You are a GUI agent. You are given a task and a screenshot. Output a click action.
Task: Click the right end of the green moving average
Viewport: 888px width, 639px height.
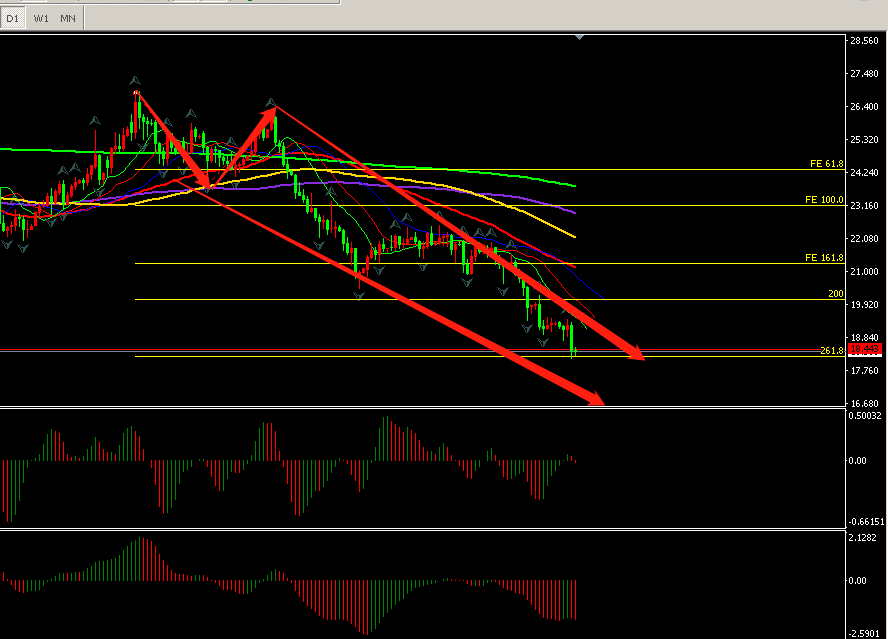[574, 186]
